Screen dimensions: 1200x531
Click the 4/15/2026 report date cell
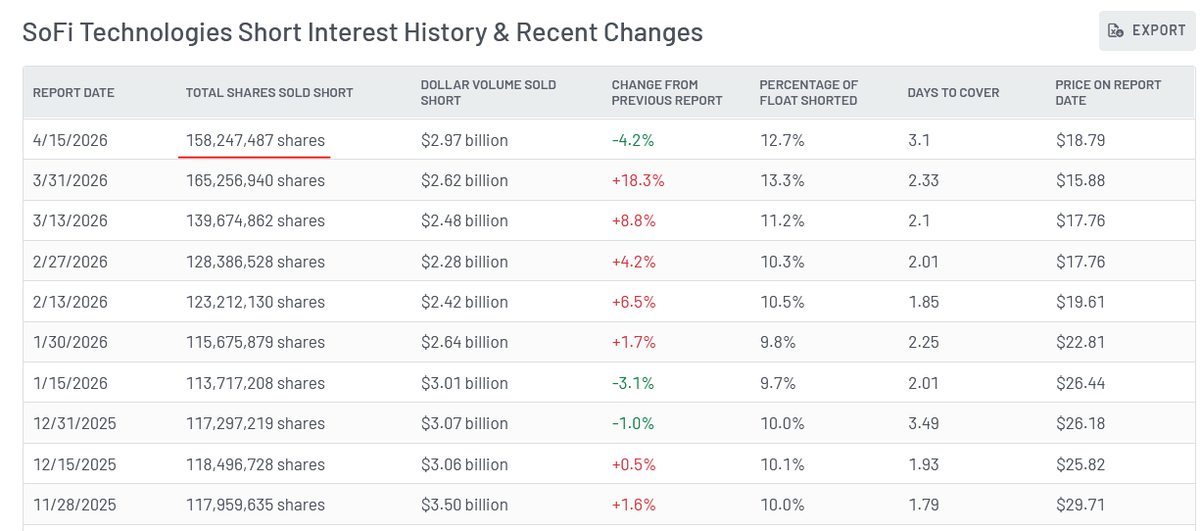click(70, 141)
